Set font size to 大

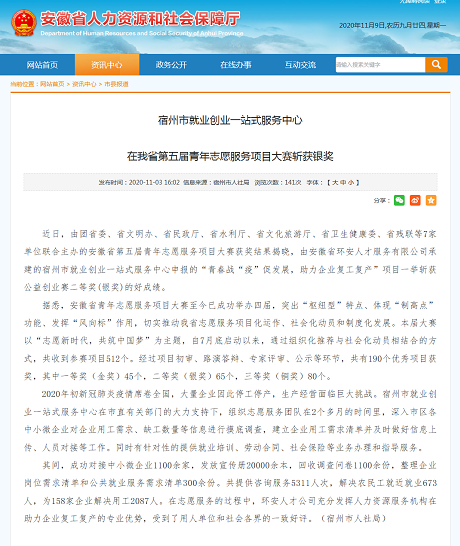pyautogui.click(x=335, y=182)
